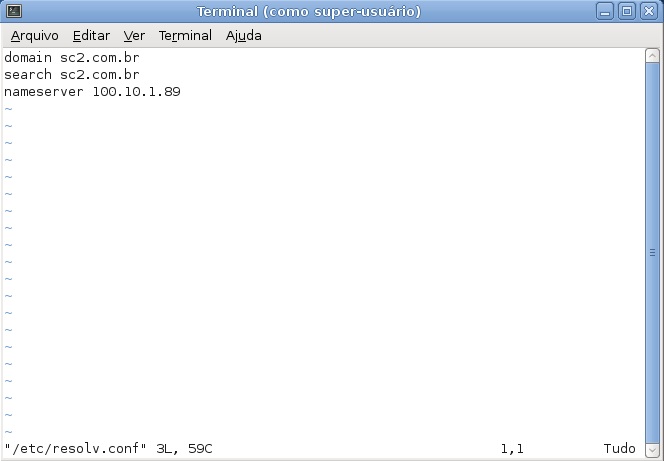This screenshot has height=461, width=664.
Task: Click the scrollbar down arrow
Action: coord(652,449)
